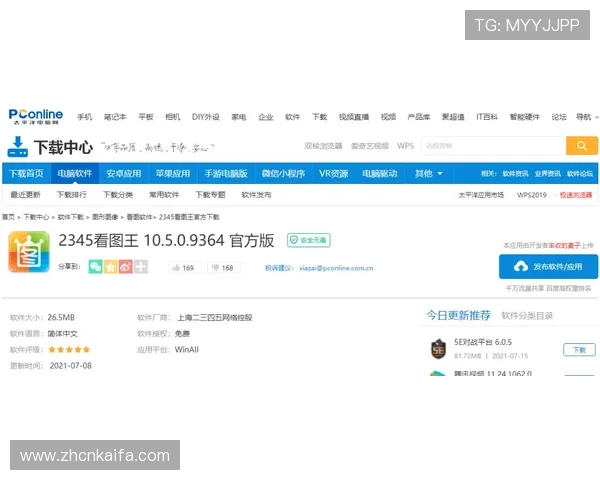Download 5E对战平台 with 下载 button
The width and height of the screenshot is (600, 480).
tap(579, 350)
